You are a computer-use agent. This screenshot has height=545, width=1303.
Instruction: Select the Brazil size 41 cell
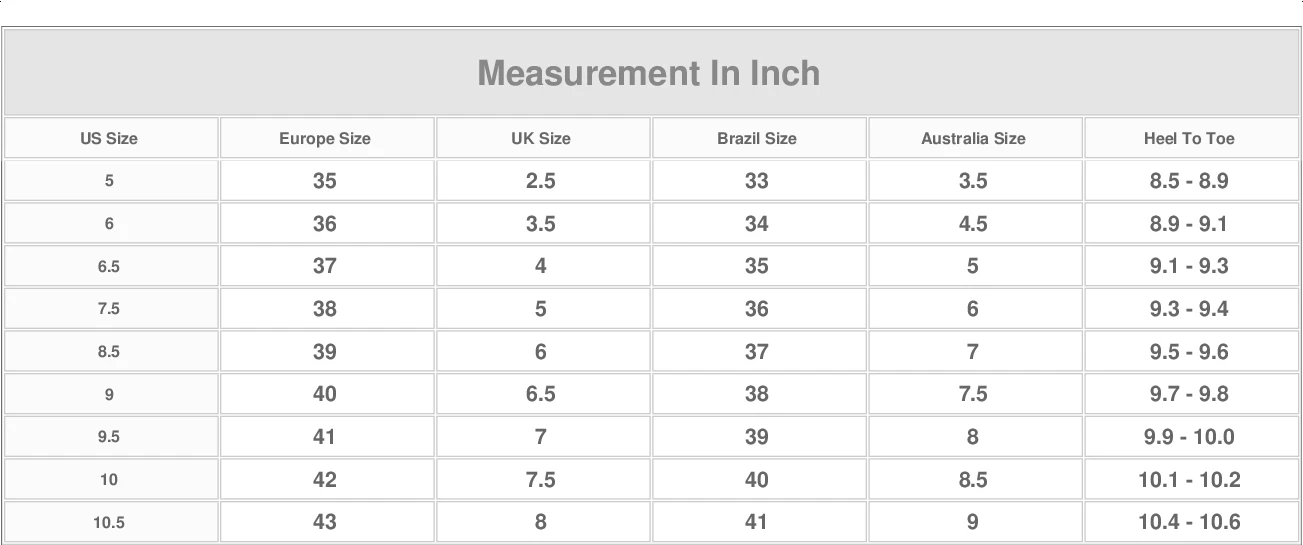point(757,522)
